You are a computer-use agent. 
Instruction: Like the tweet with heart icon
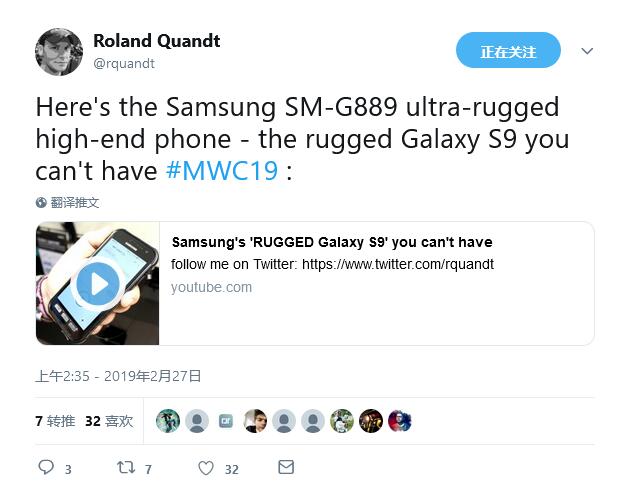206,468
